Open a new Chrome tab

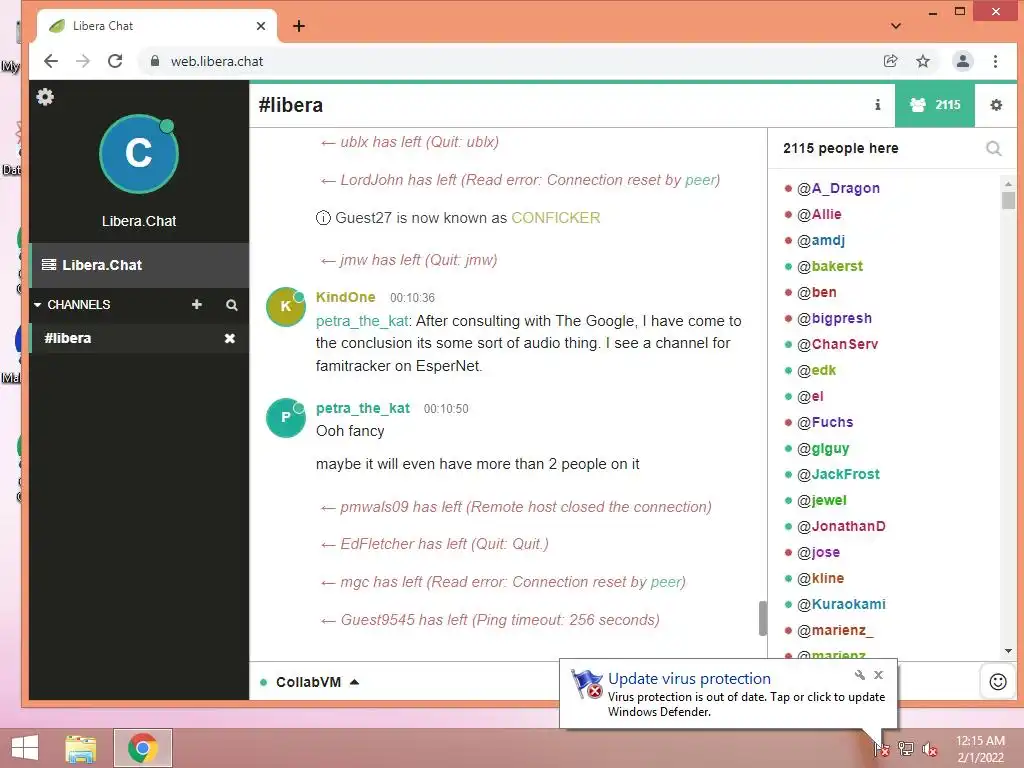tap(298, 25)
